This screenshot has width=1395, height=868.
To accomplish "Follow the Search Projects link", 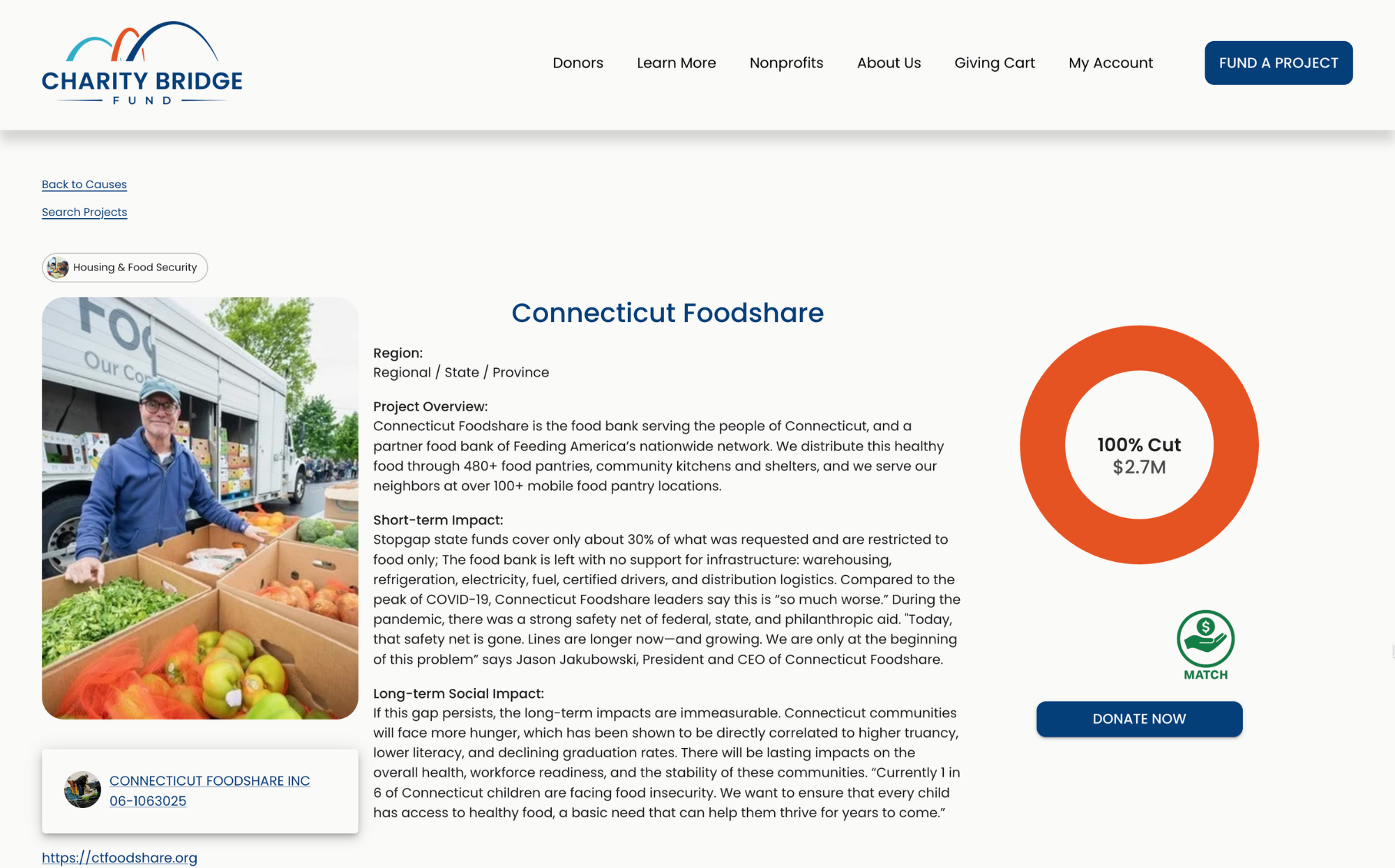I will 84,212.
